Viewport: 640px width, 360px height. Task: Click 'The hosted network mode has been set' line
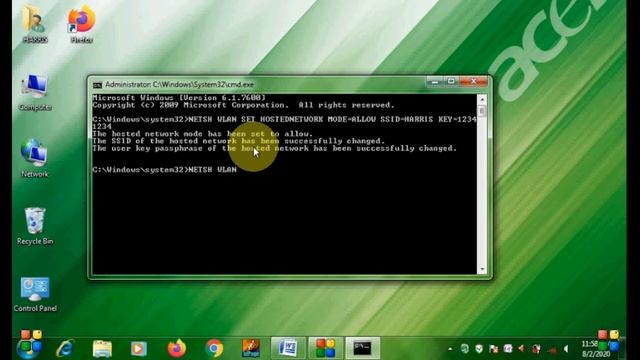coord(202,134)
